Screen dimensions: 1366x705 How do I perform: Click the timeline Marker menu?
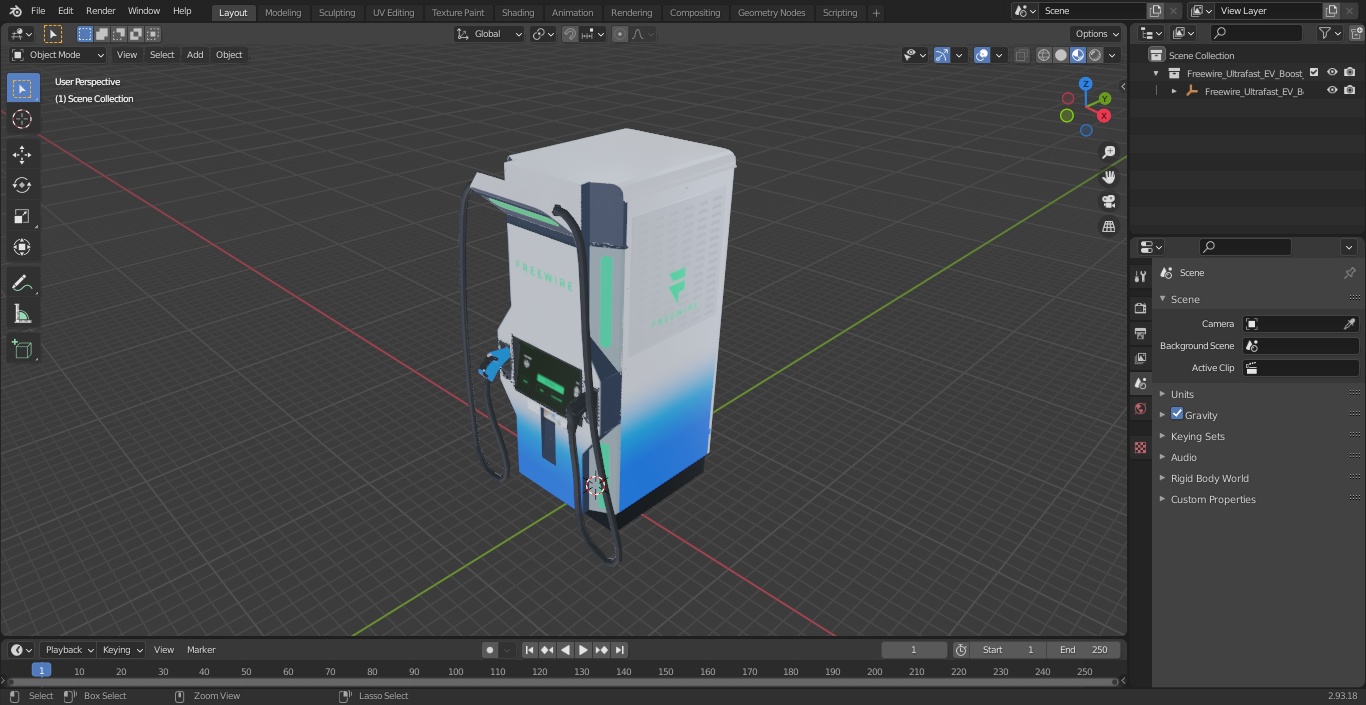201,650
